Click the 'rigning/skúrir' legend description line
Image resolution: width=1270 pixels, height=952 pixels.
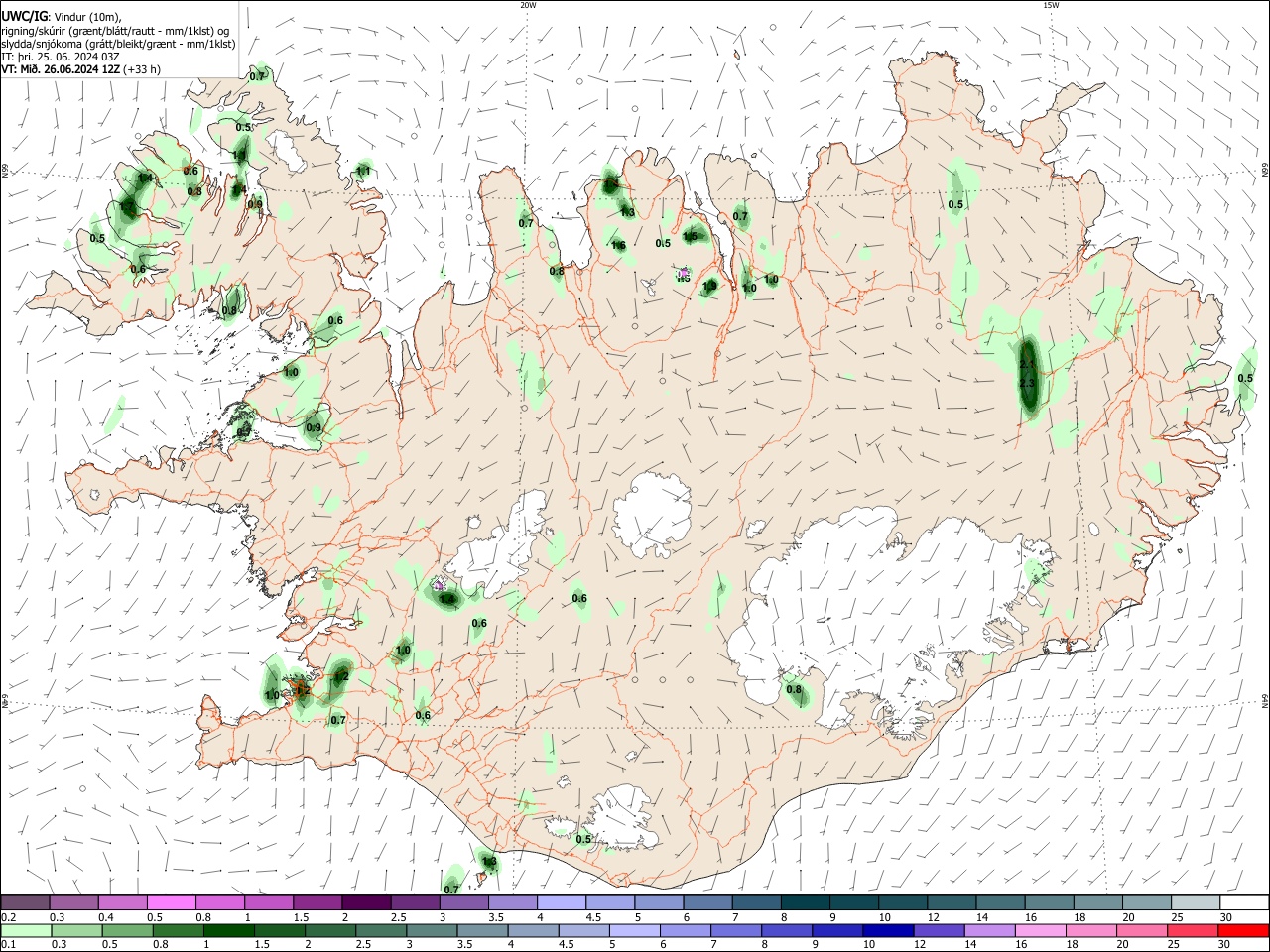(115, 30)
